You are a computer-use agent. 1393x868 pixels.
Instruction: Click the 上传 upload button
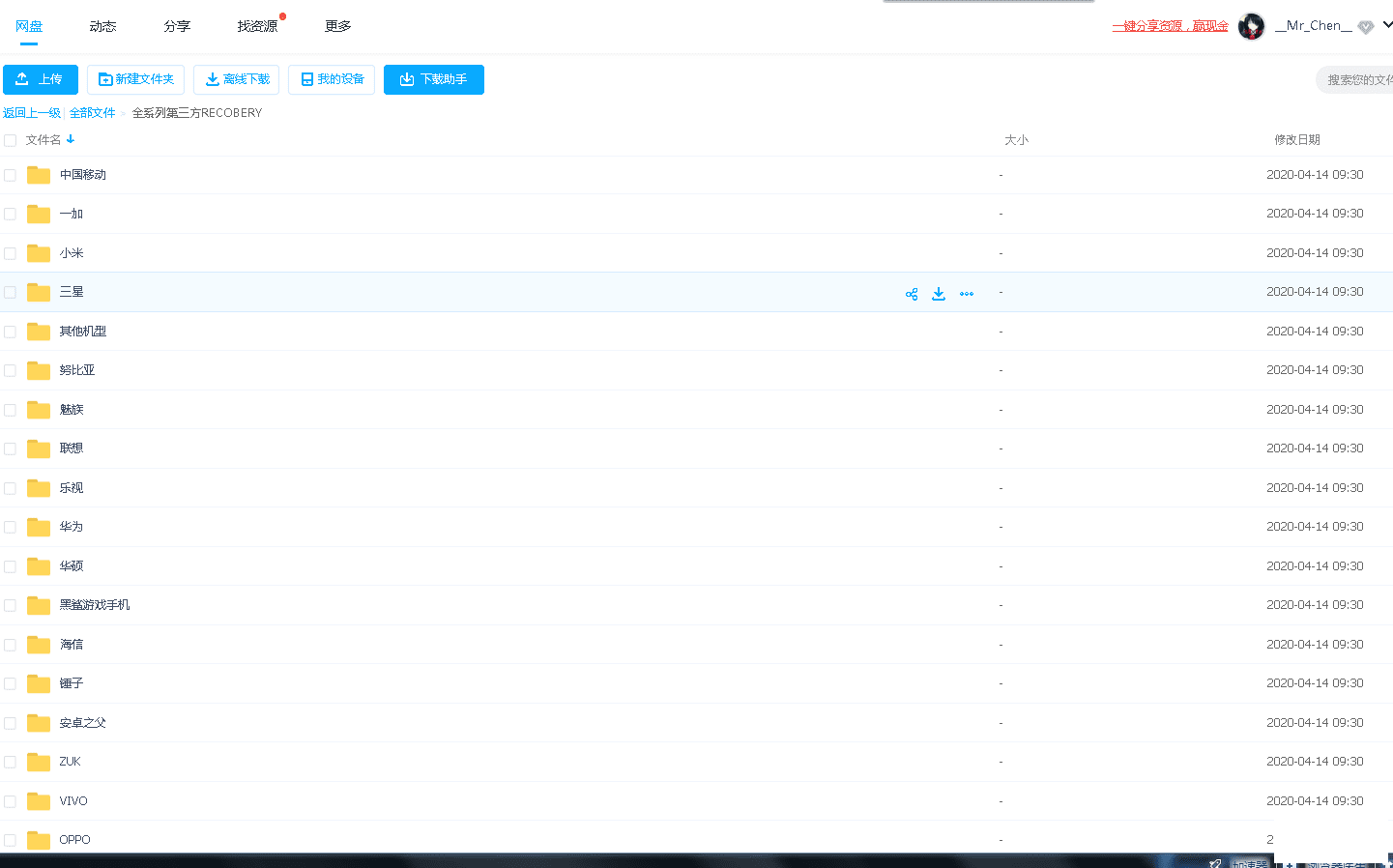coord(41,79)
